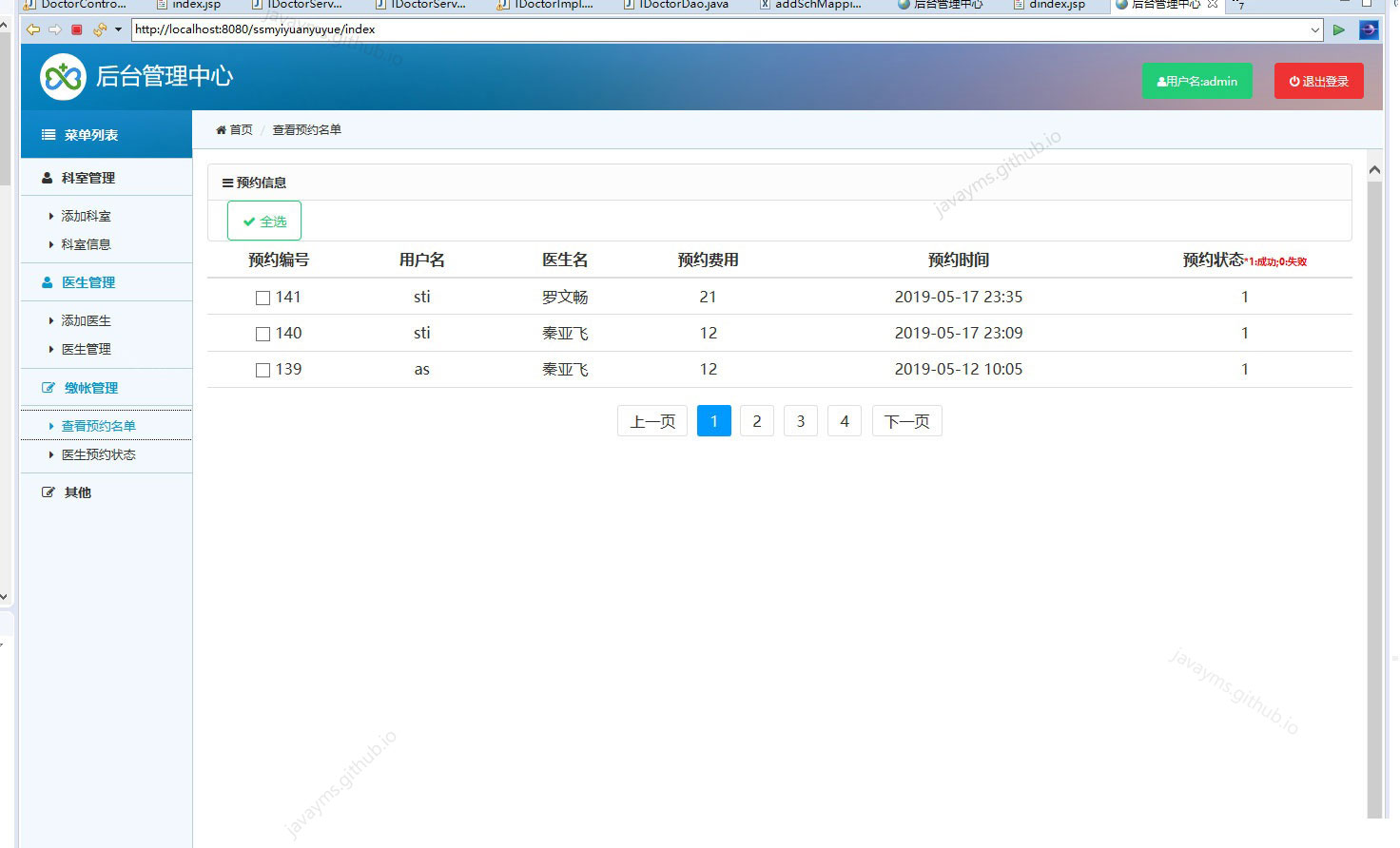Screen dimensions: 1400x848
Task: Click the refresh page icon
Action: click(x=100, y=29)
